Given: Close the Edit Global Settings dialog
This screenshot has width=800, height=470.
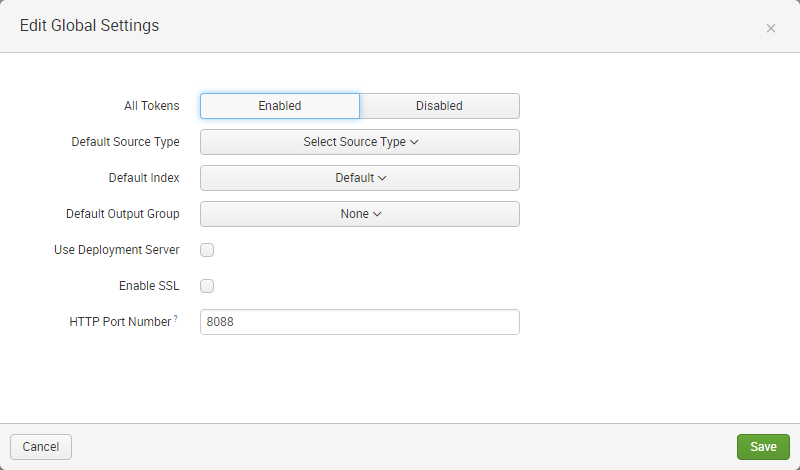Looking at the screenshot, I should 770,28.
